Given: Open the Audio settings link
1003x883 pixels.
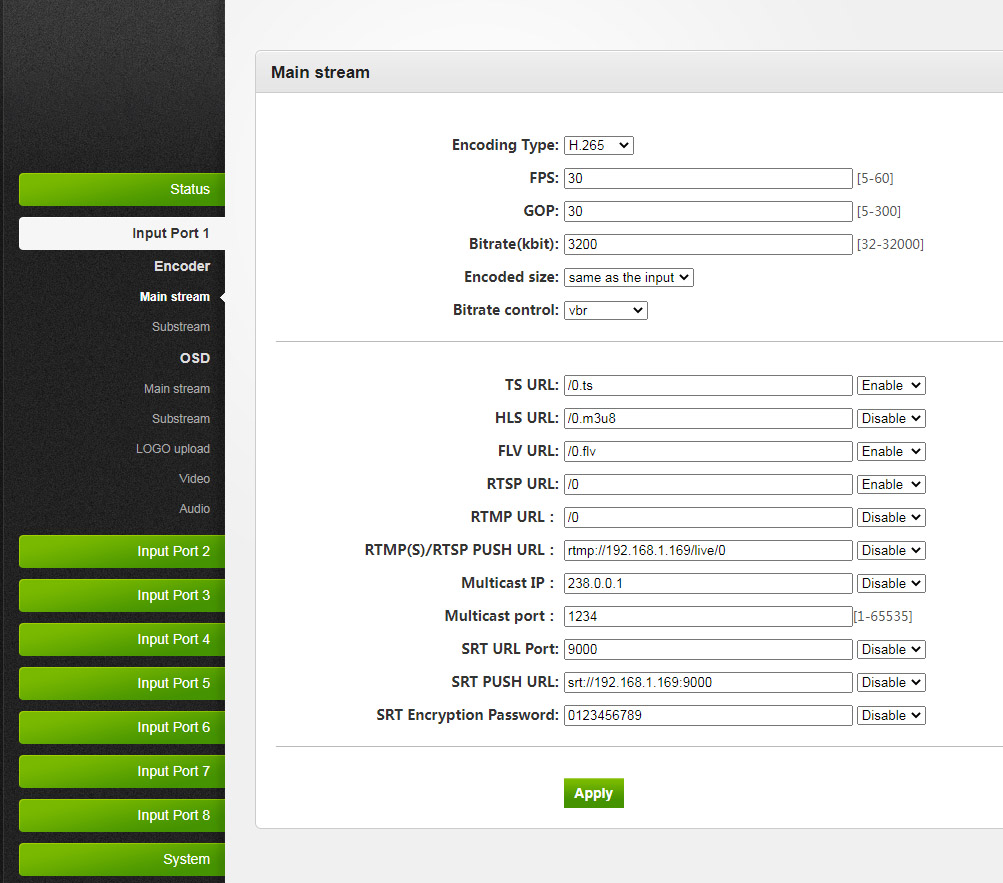Looking at the screenshot, I should tap(194, 509).
